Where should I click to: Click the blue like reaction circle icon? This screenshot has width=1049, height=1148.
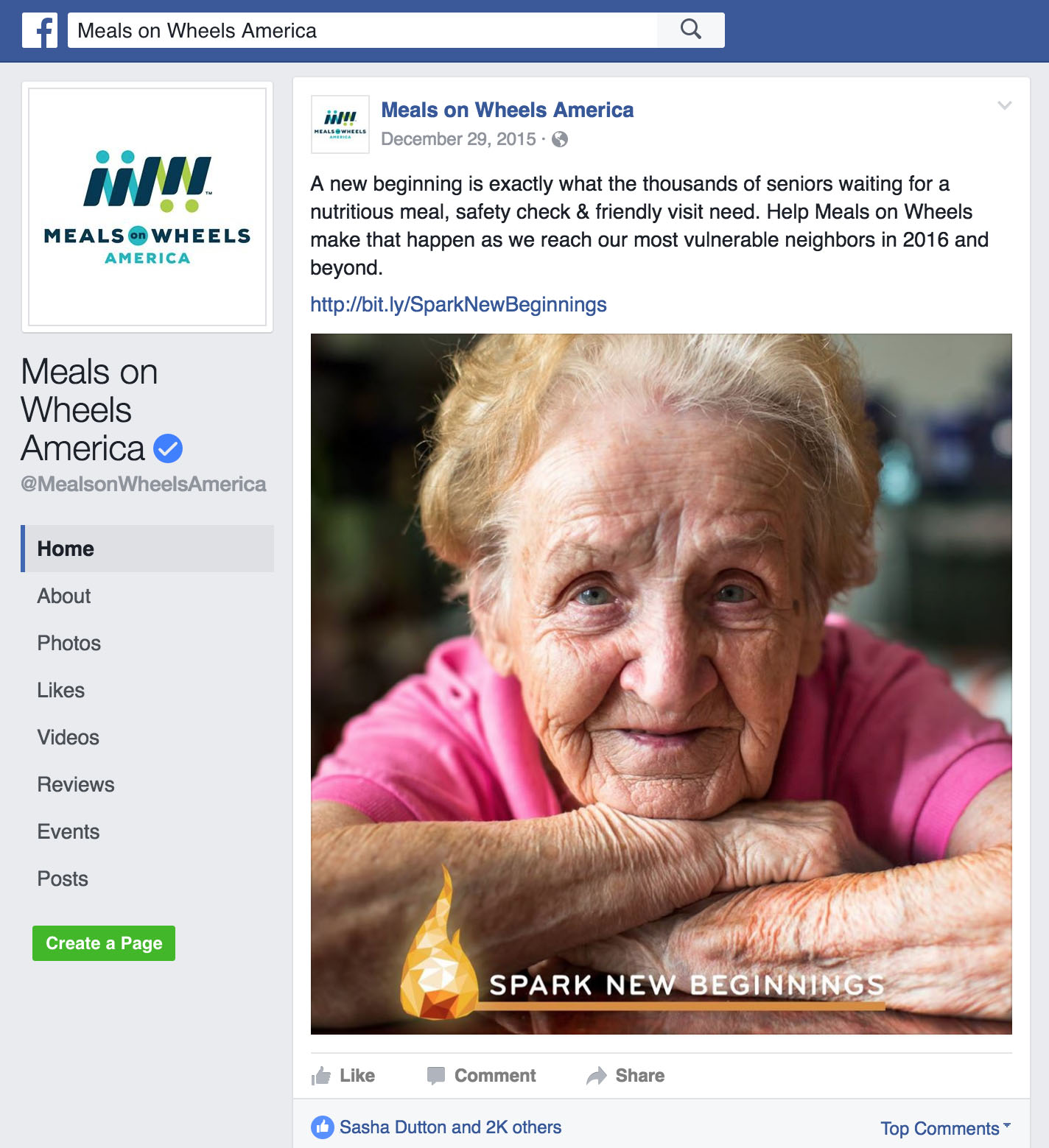point(322,1127)
